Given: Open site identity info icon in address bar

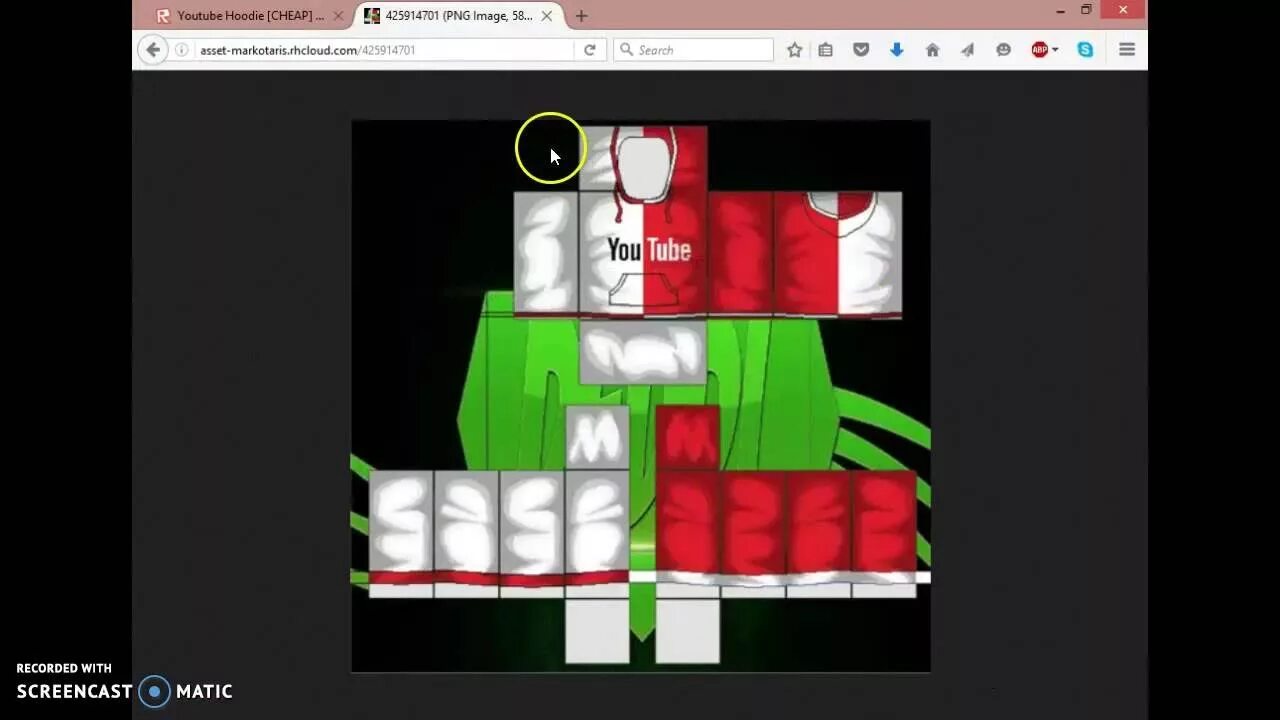Looking at the screenshot, I should coord(182,50).
